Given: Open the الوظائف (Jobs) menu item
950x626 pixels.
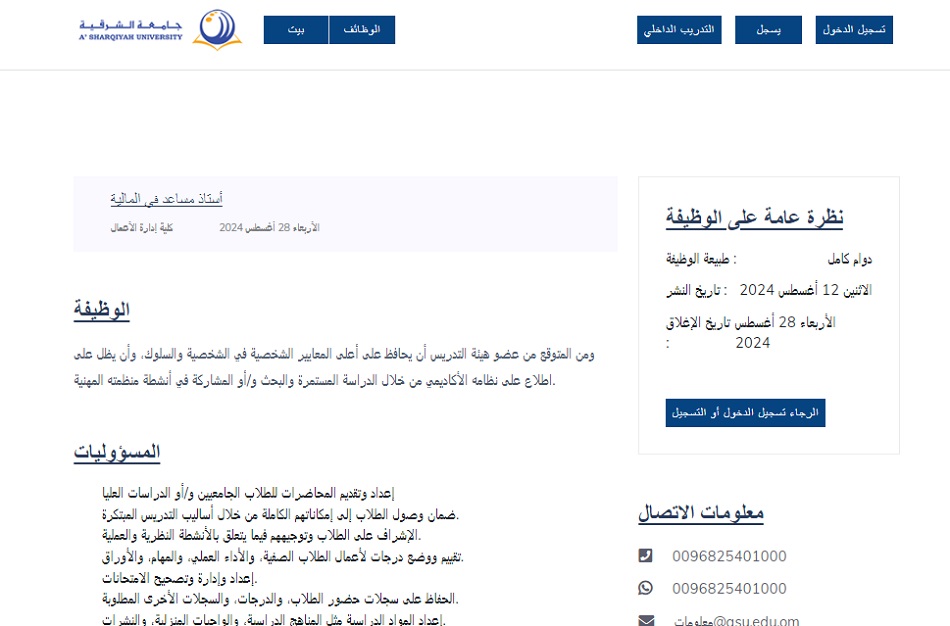Looking at the screenshot, I should click(362, 30).
